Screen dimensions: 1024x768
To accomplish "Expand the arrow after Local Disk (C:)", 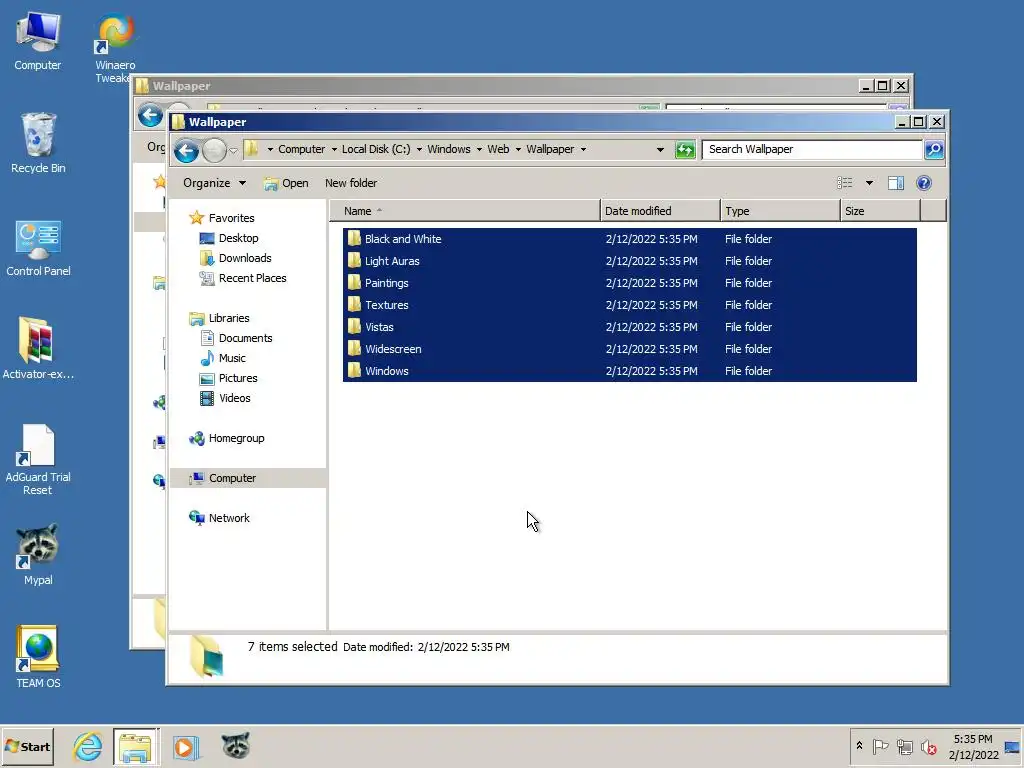I will [419, 150].
